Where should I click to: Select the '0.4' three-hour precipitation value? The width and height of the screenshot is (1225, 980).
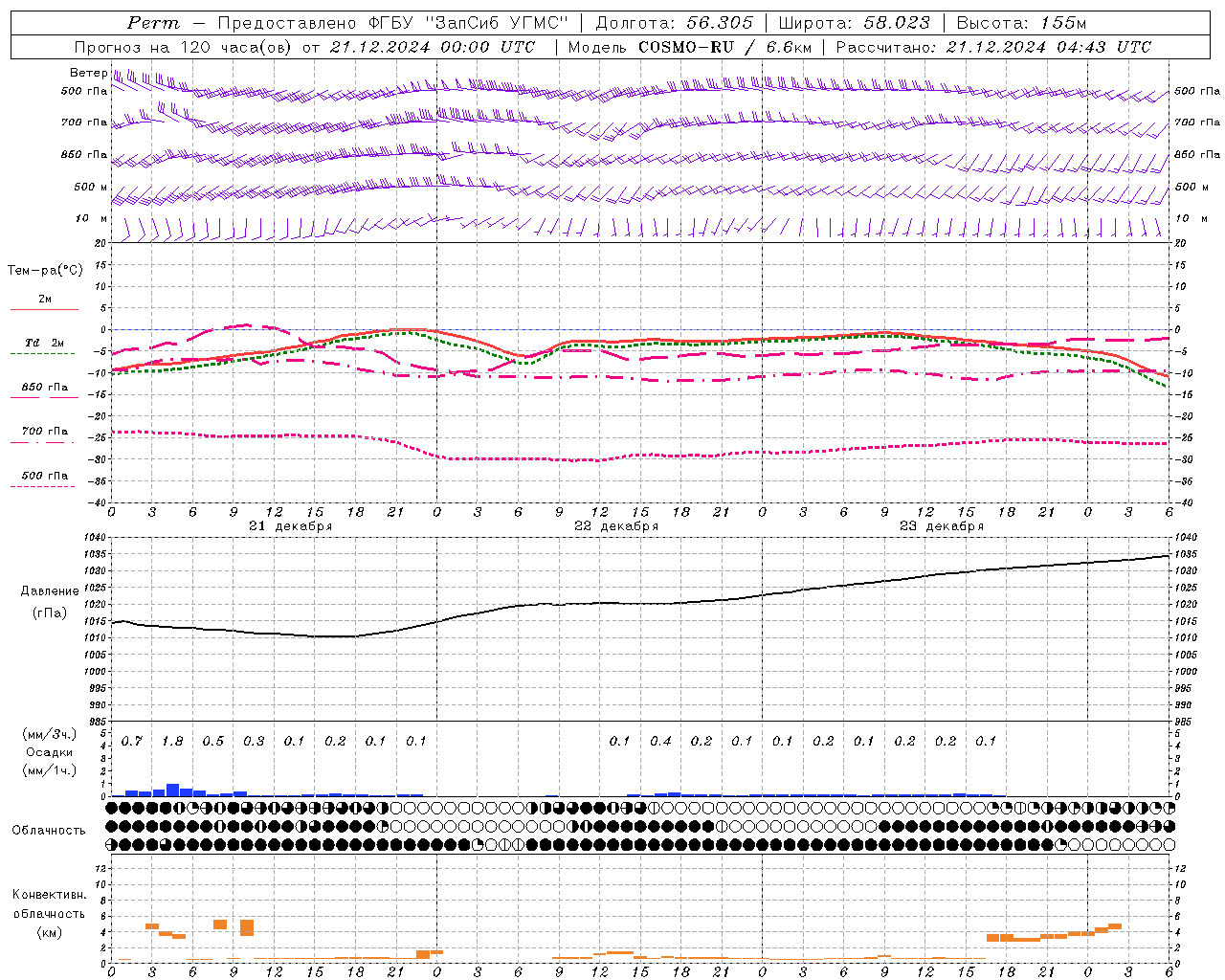click(x=660, y=742)
